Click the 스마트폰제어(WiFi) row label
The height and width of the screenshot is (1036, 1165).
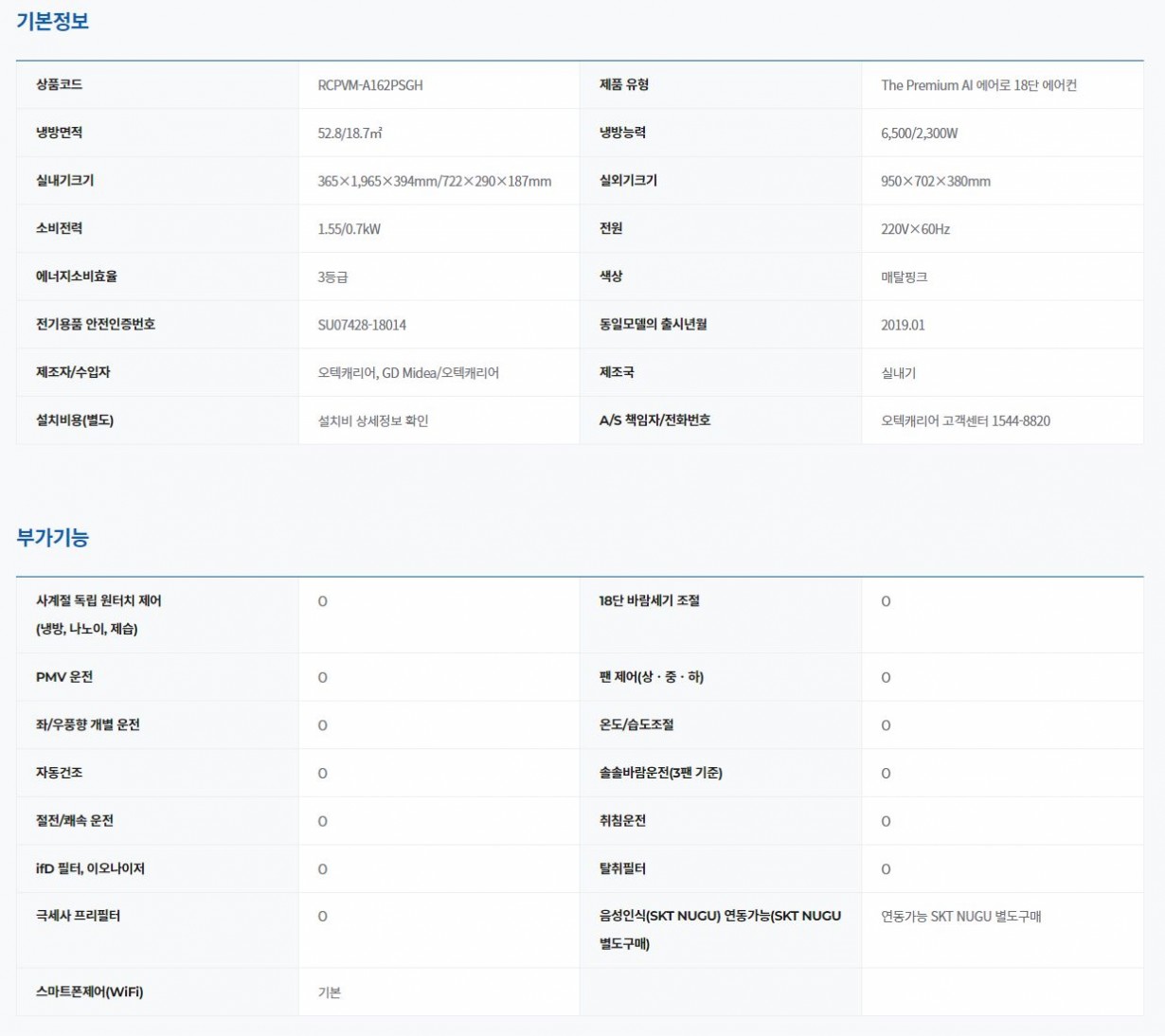90,991
